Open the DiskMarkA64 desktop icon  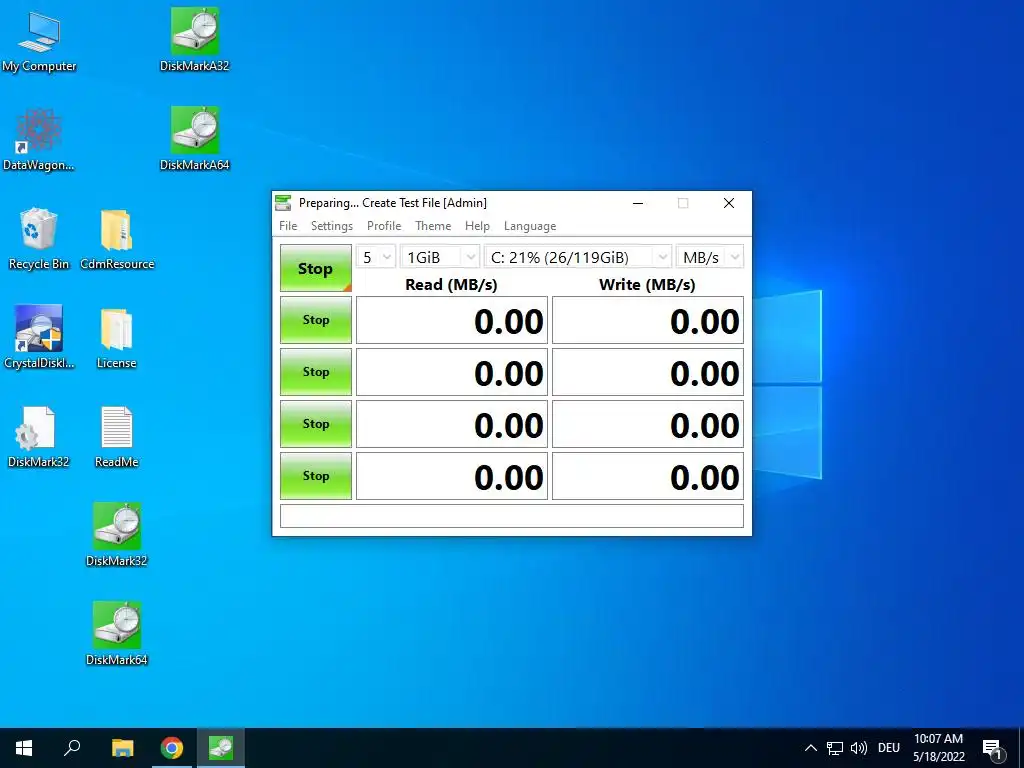coord(195,138)
